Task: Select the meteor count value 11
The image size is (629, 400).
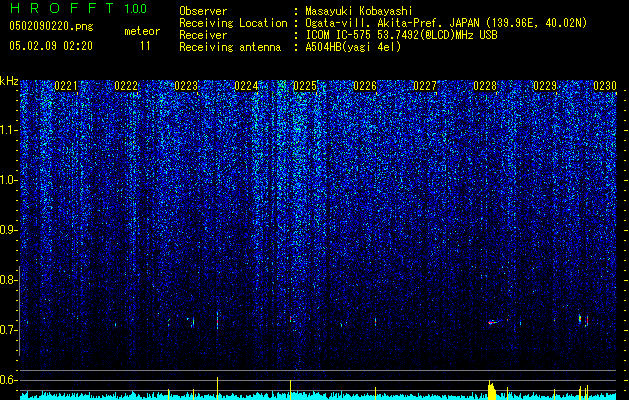Action: tap(145, 46)
